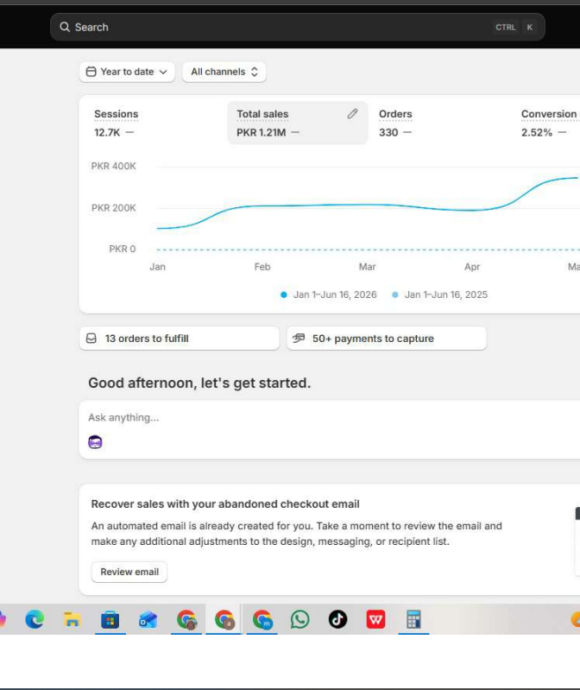Toggle the Jan 1–Jun 16, 2026 legend series

coord(329,295)
